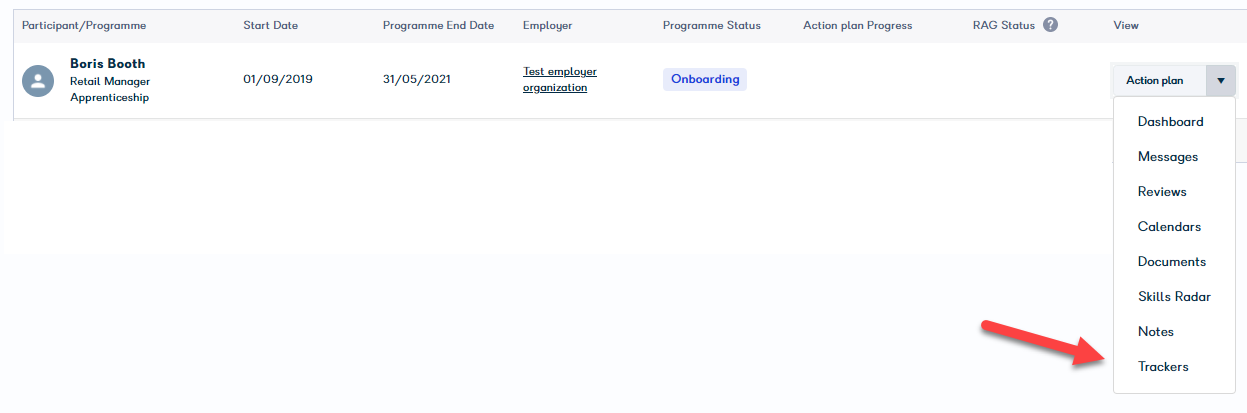Choose Skills Radar menu entry

tap(1174, 297)
